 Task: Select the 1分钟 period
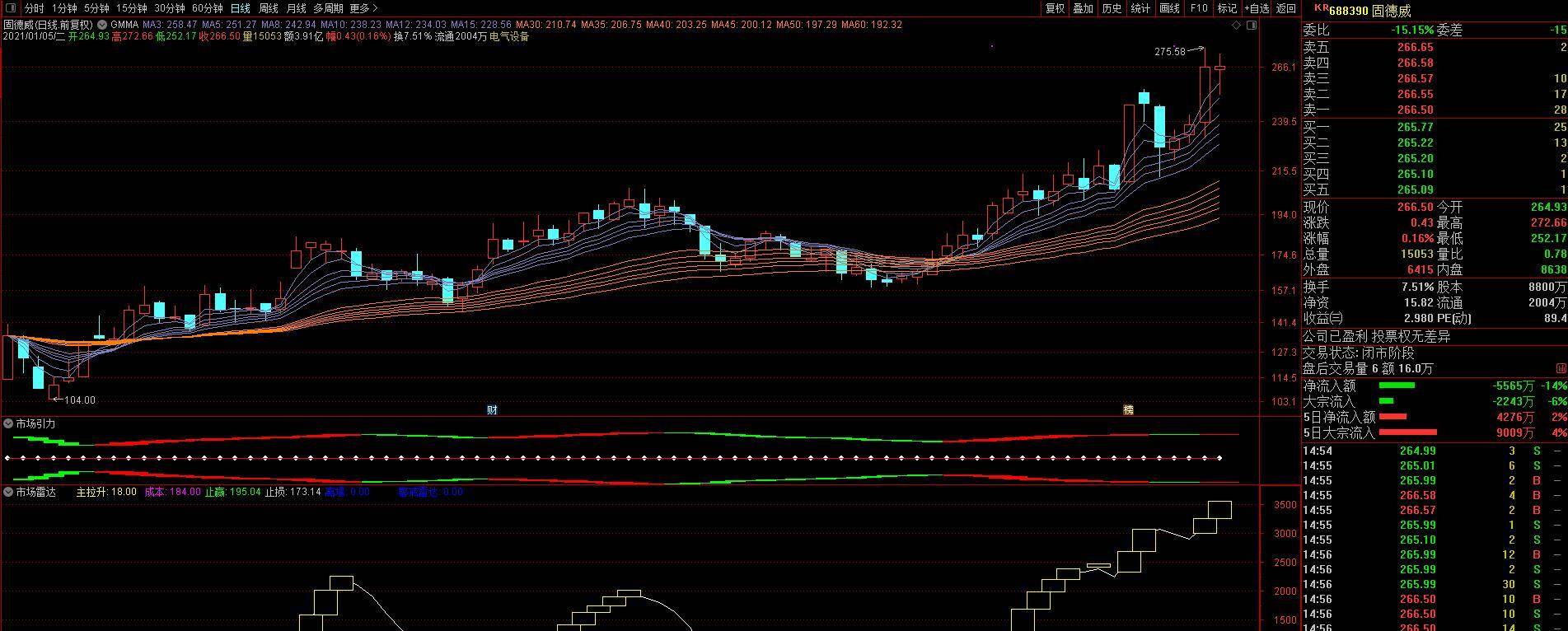click(64, 8)
